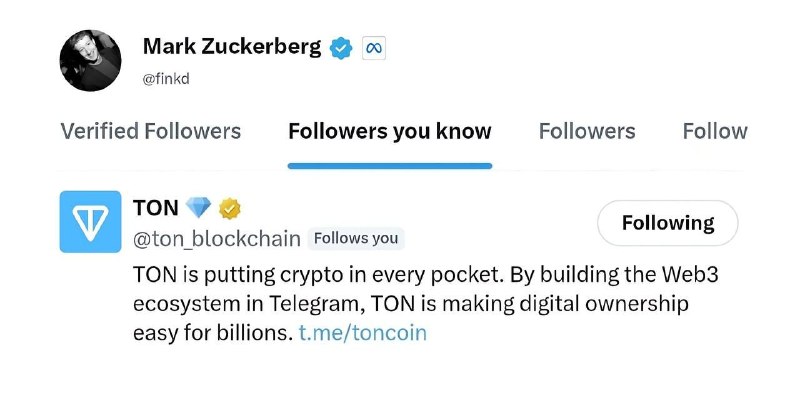Click the blue underline beneath the active tab
Screen dimensions: 800x400
coord(390,166)
